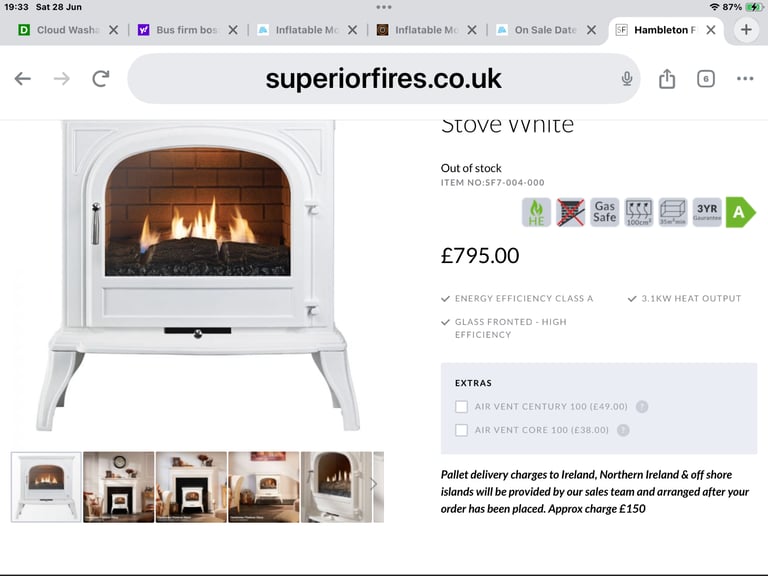Advance the thumbnail gallery with right chevron
The height and width of the screenshot is (576, 768).
pyautogui.click(x=373, y=484)
